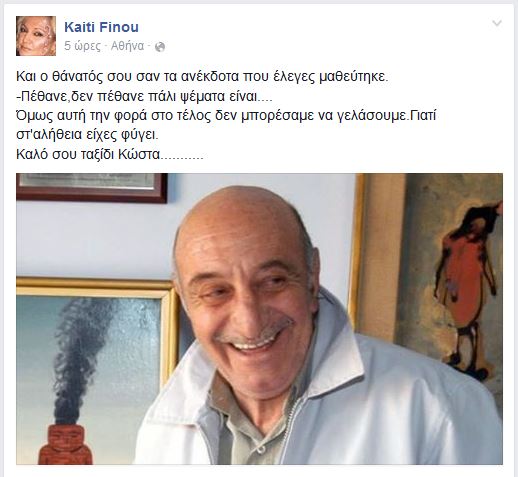Screen dimensions: 518x477
Task: Open the attached photo of smiling man
Action: (x=259, y=319)
